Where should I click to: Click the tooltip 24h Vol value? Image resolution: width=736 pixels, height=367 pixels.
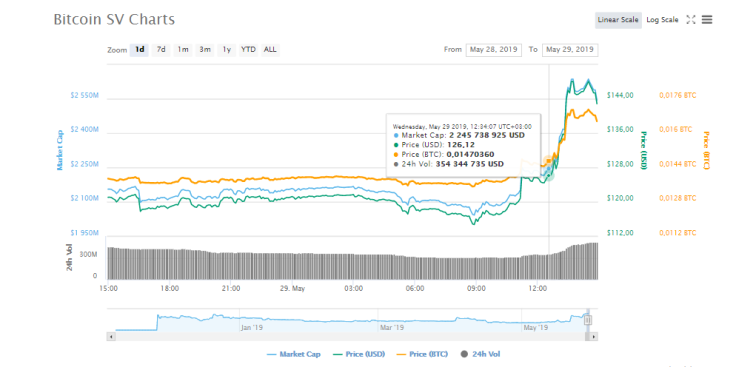469,164
